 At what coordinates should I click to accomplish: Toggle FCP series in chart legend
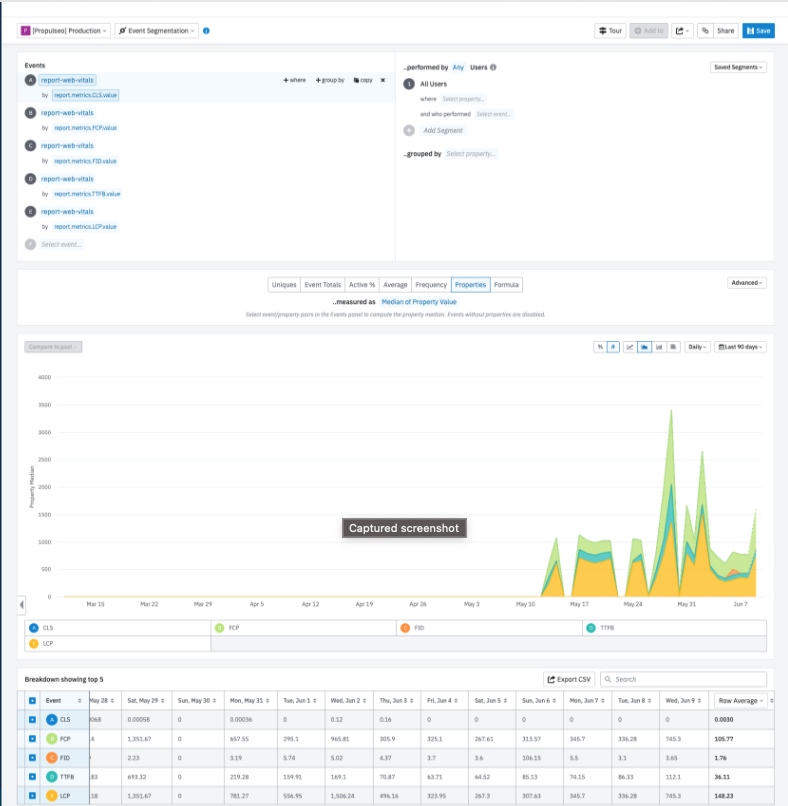pyautogui.click(x=304, y=628)
